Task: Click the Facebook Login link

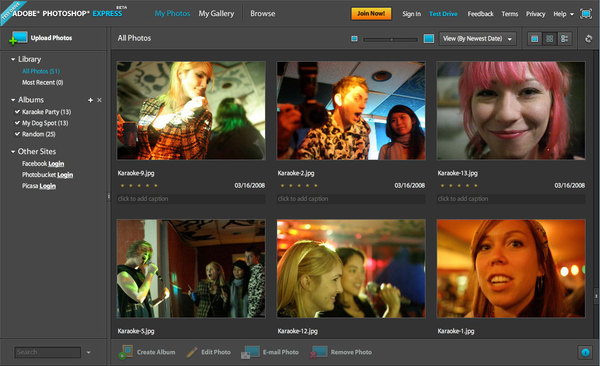Action: pyautogui.click(x=56, y=164)
